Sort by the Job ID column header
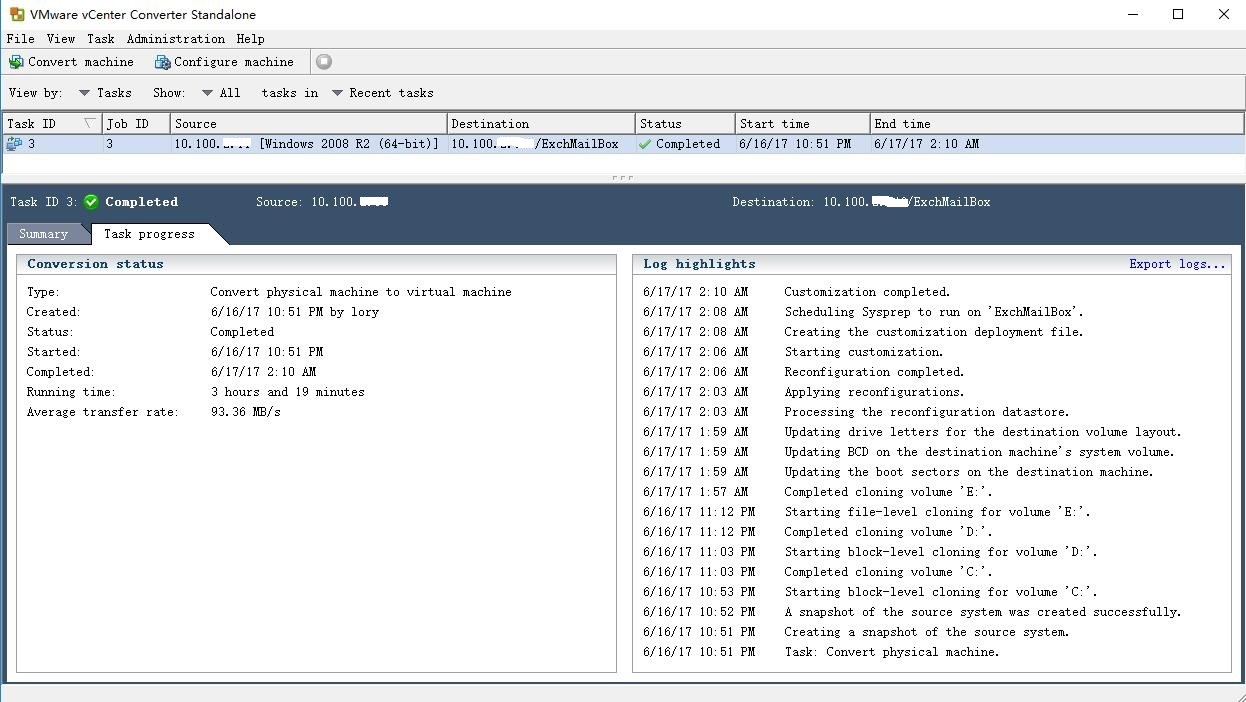This screenshot has width=1246, height=702. (135, 124)
